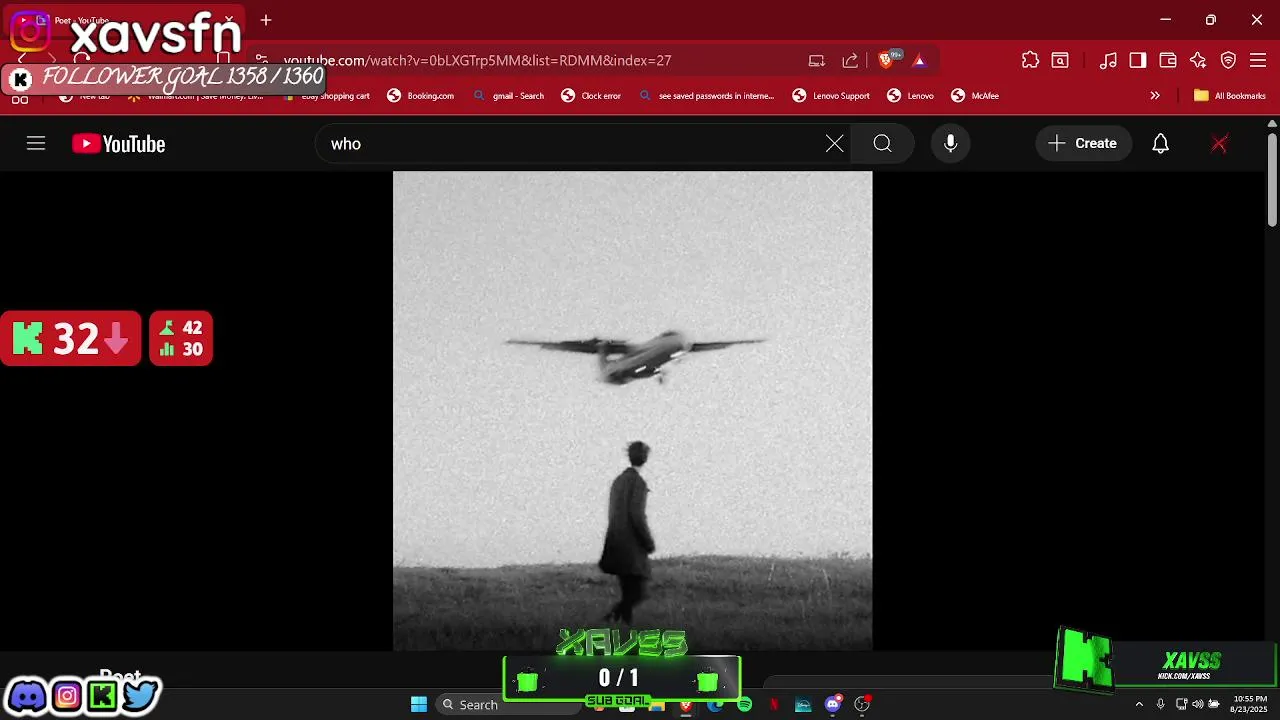Viewport: 1280px width, 720px height.
Task: Open the browser main hamburger menu
Action: (1259, 60)
